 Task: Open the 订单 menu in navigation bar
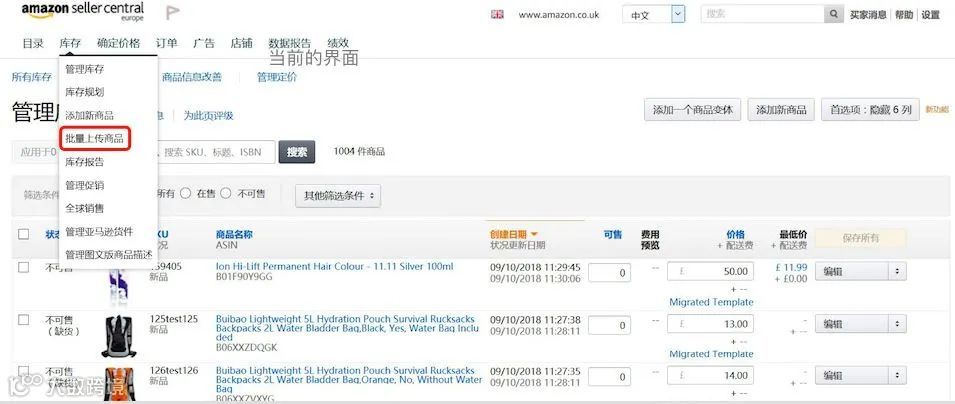(166, 43)
